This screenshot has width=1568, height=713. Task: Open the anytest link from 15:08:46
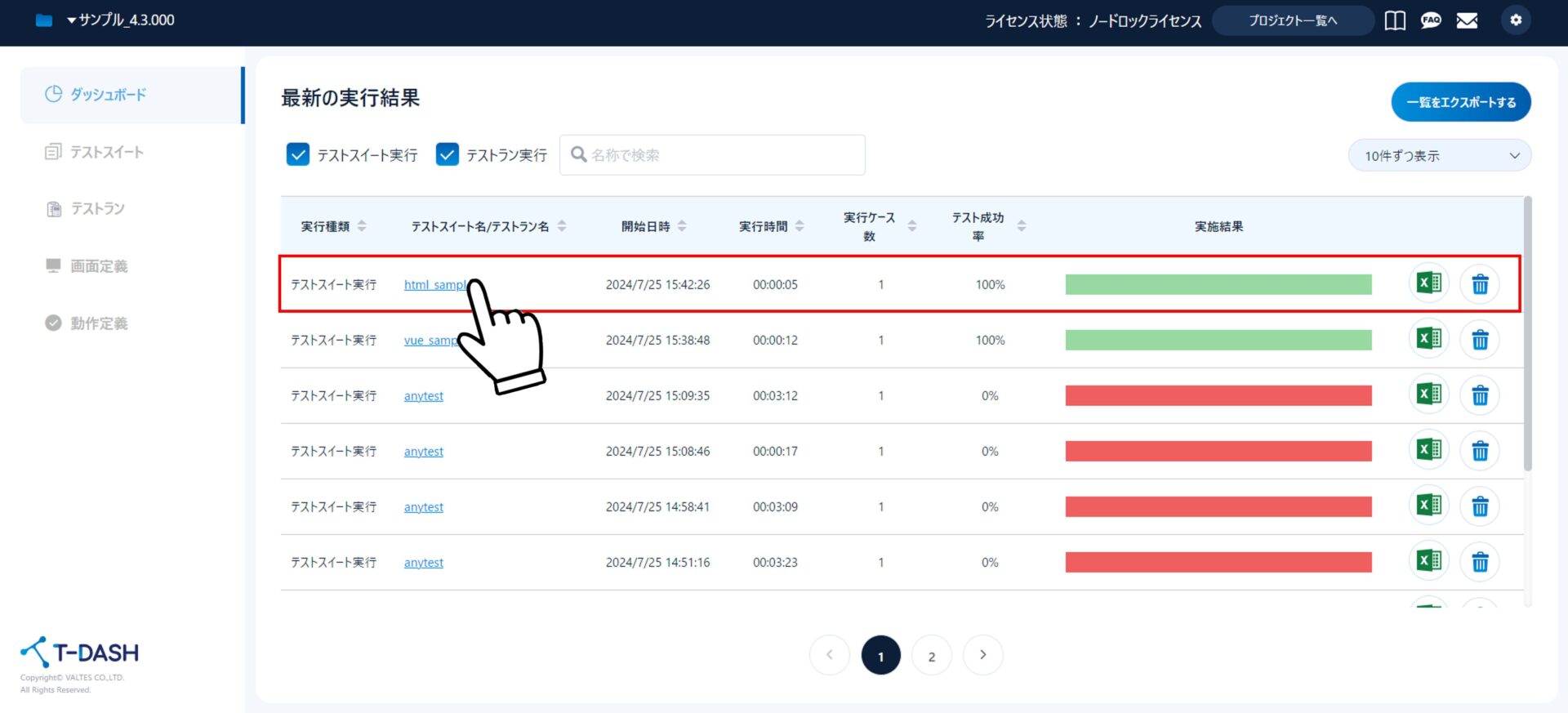click(423, 452)
